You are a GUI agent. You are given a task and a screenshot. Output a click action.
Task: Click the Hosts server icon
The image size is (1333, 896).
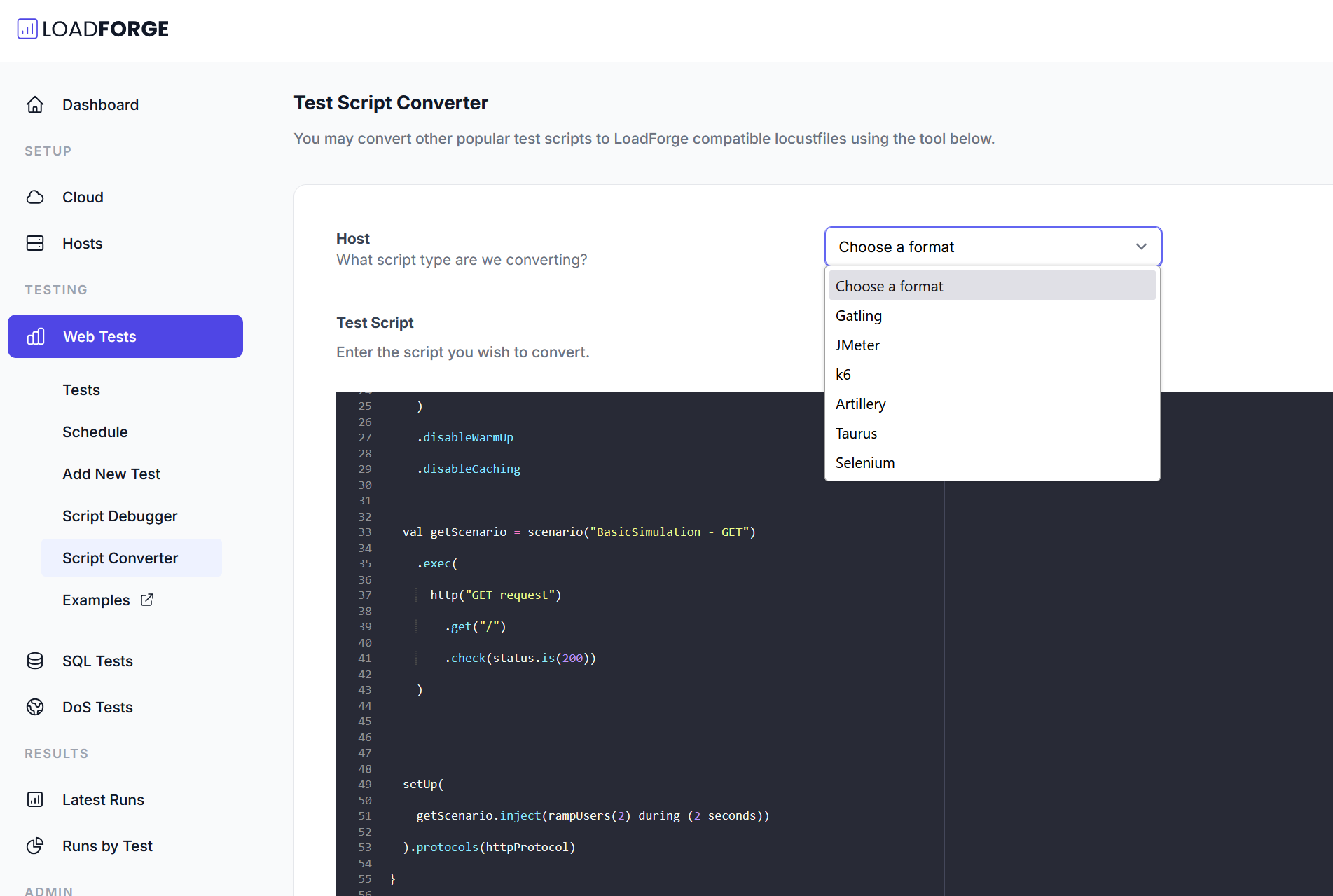(x=35, y=243)
